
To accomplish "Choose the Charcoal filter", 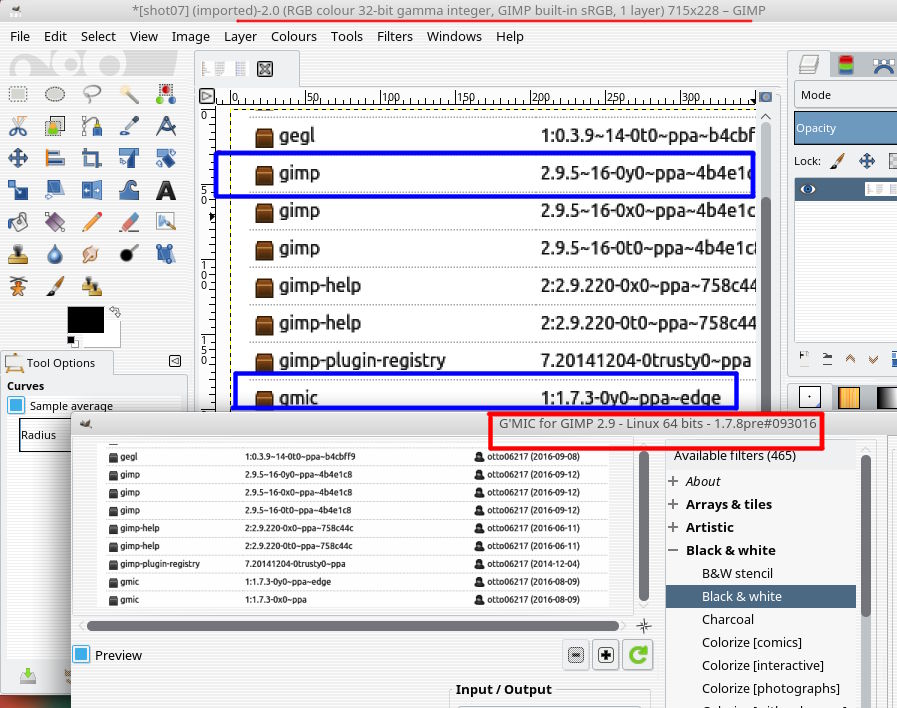I will coord(728,619).
